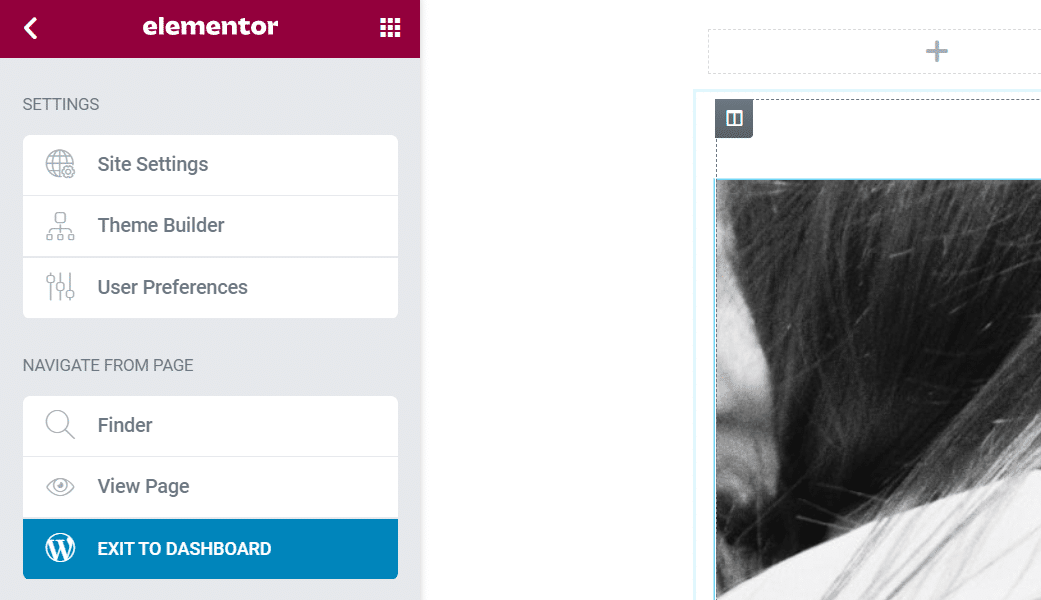Click the section column-layout handle icon
This screenshot has width=1041, height=600.
click(x=734, y=118)
